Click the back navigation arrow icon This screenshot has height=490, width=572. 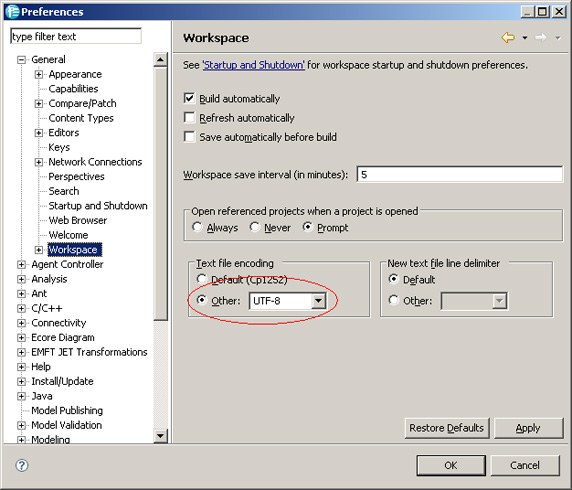tap(508, 37)
